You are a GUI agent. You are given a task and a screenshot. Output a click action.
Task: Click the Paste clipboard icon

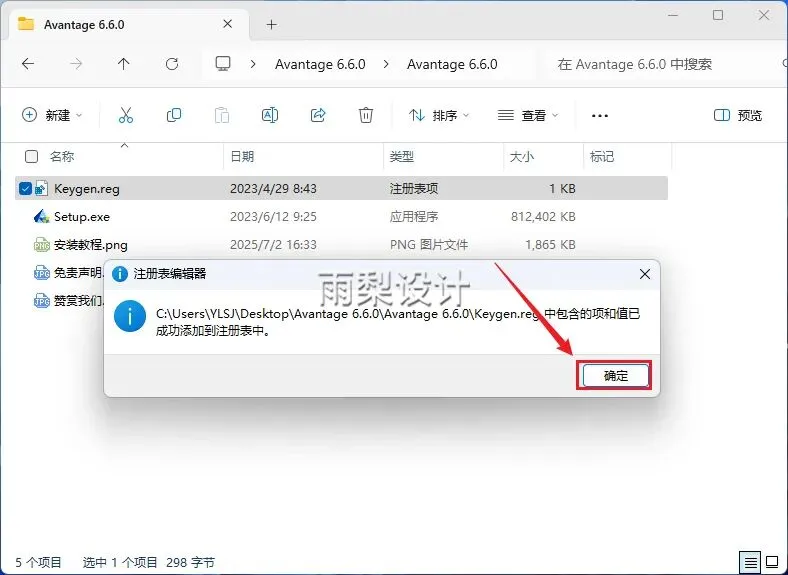point(222,115)
